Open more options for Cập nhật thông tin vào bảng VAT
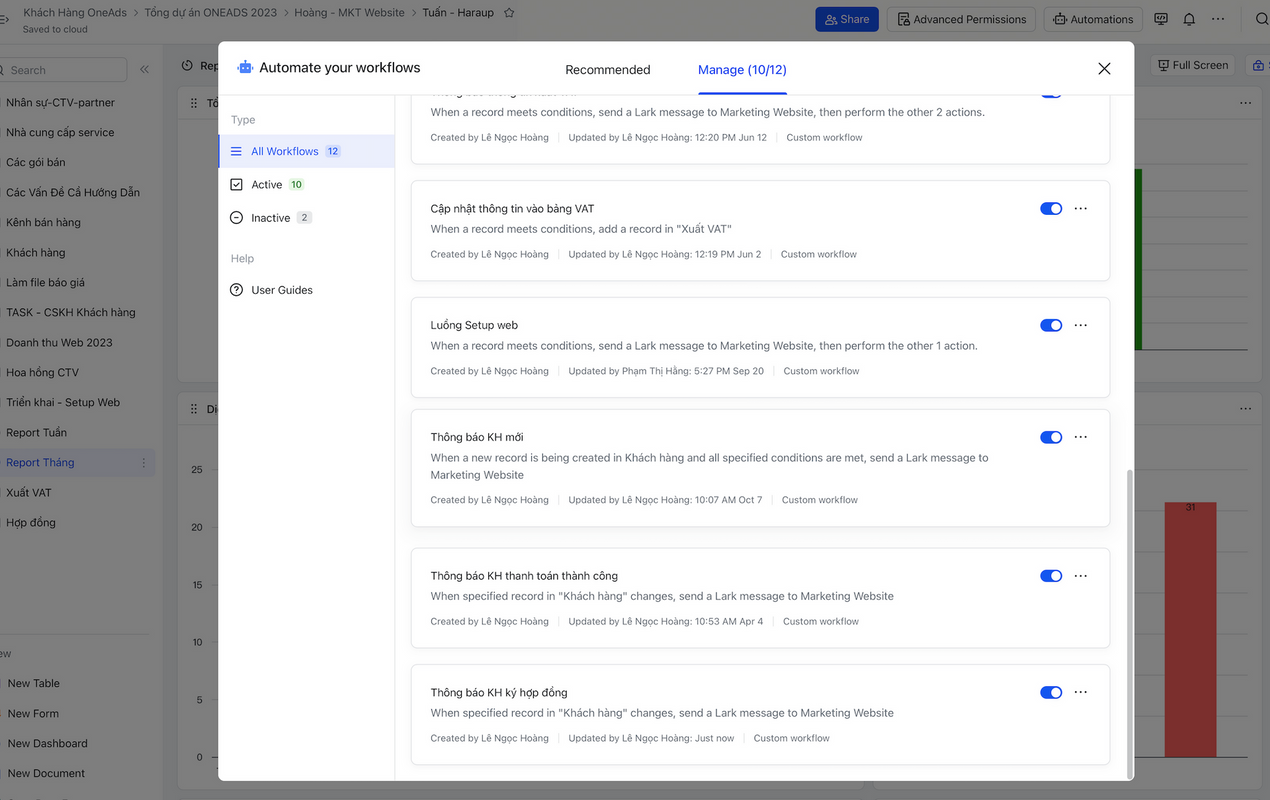Image resolution: width=1270 pixels, height=800 pixels. 1081,209
